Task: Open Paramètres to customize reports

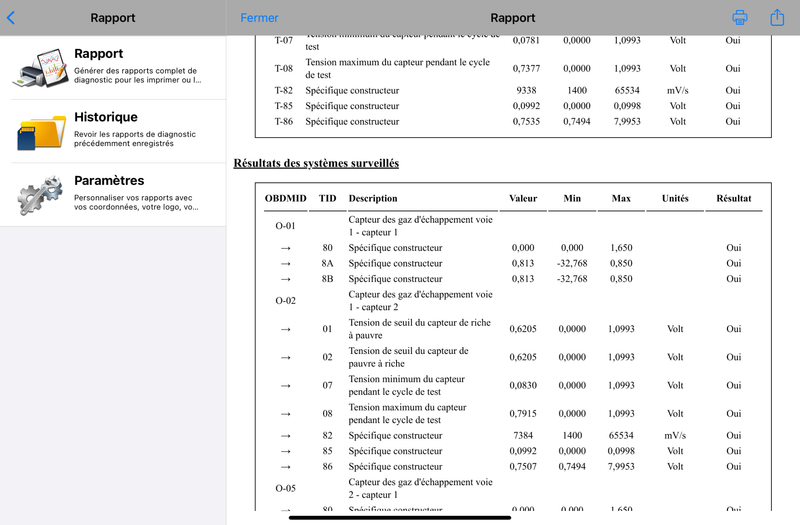Action: [x=113, y=194]
